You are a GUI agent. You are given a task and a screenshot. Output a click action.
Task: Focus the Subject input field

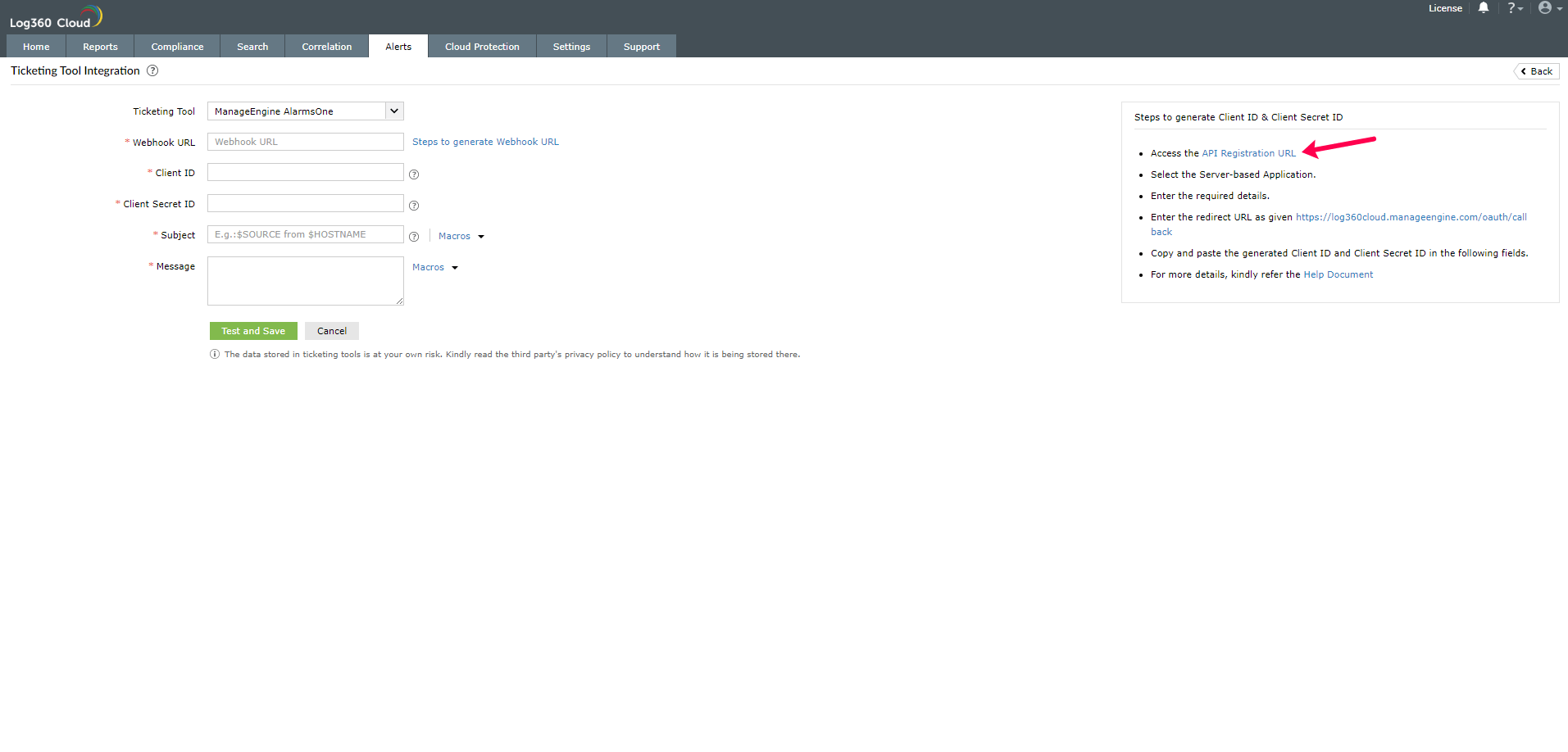tap(305, 234)
